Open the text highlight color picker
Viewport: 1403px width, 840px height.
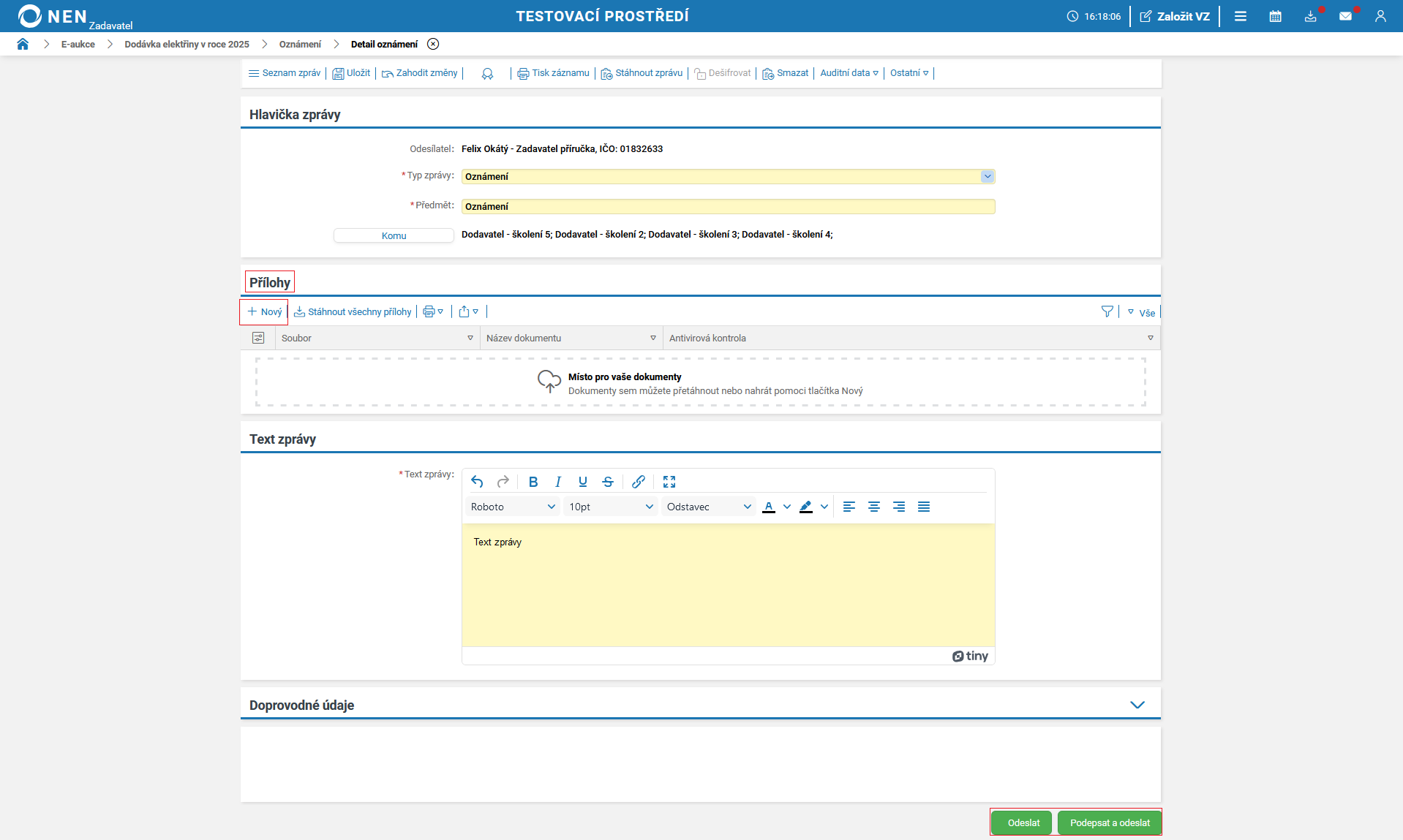[x=824, y=507]
